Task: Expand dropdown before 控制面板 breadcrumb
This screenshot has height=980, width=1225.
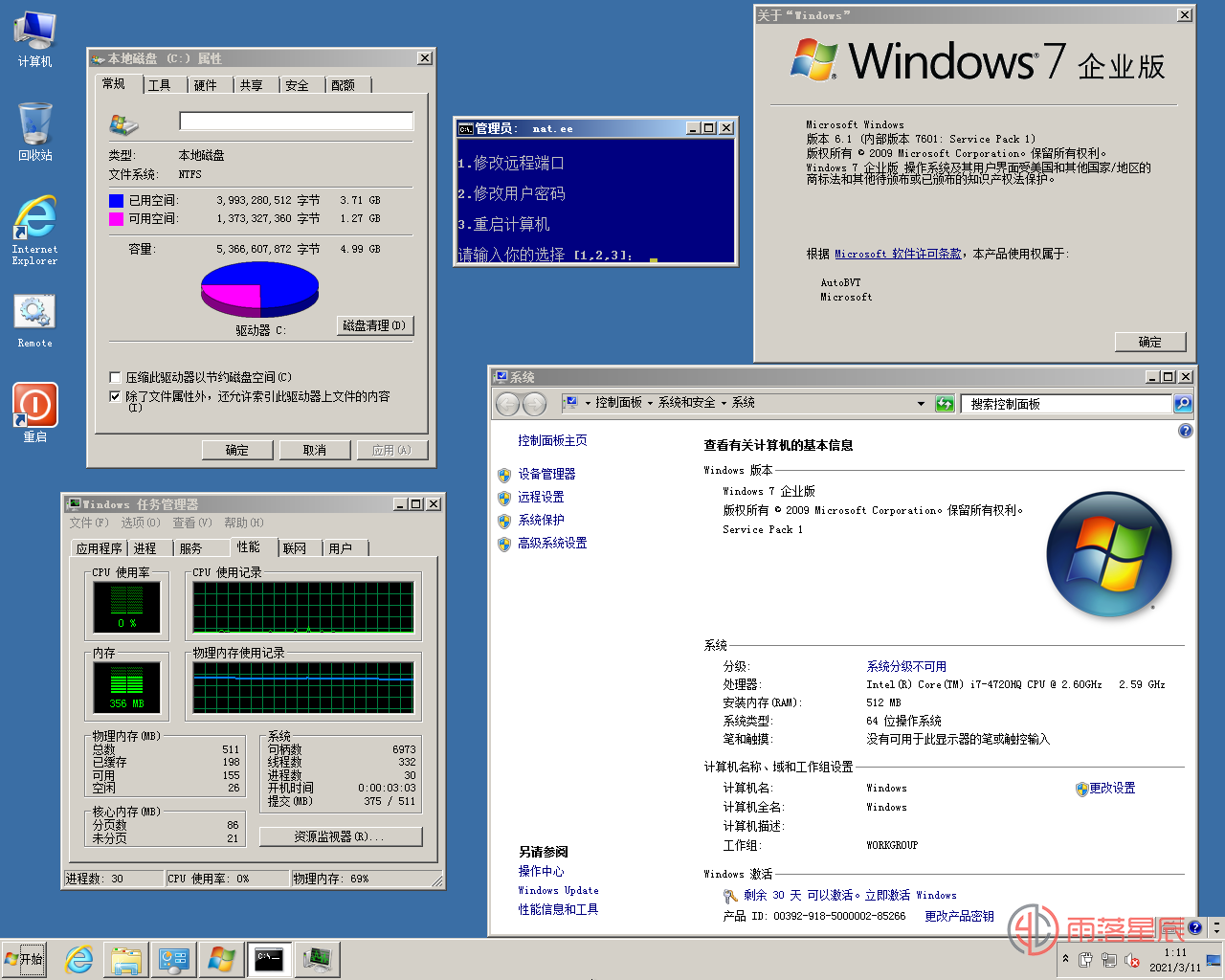Action: pos(588,403)
